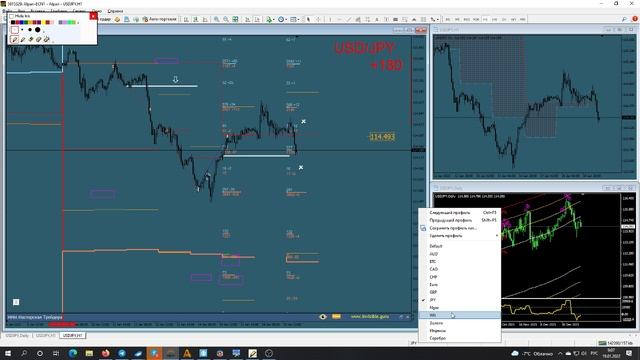Click the lower X marker on chart
This screenshot has height=360, width=640.
tap(301, 167)
